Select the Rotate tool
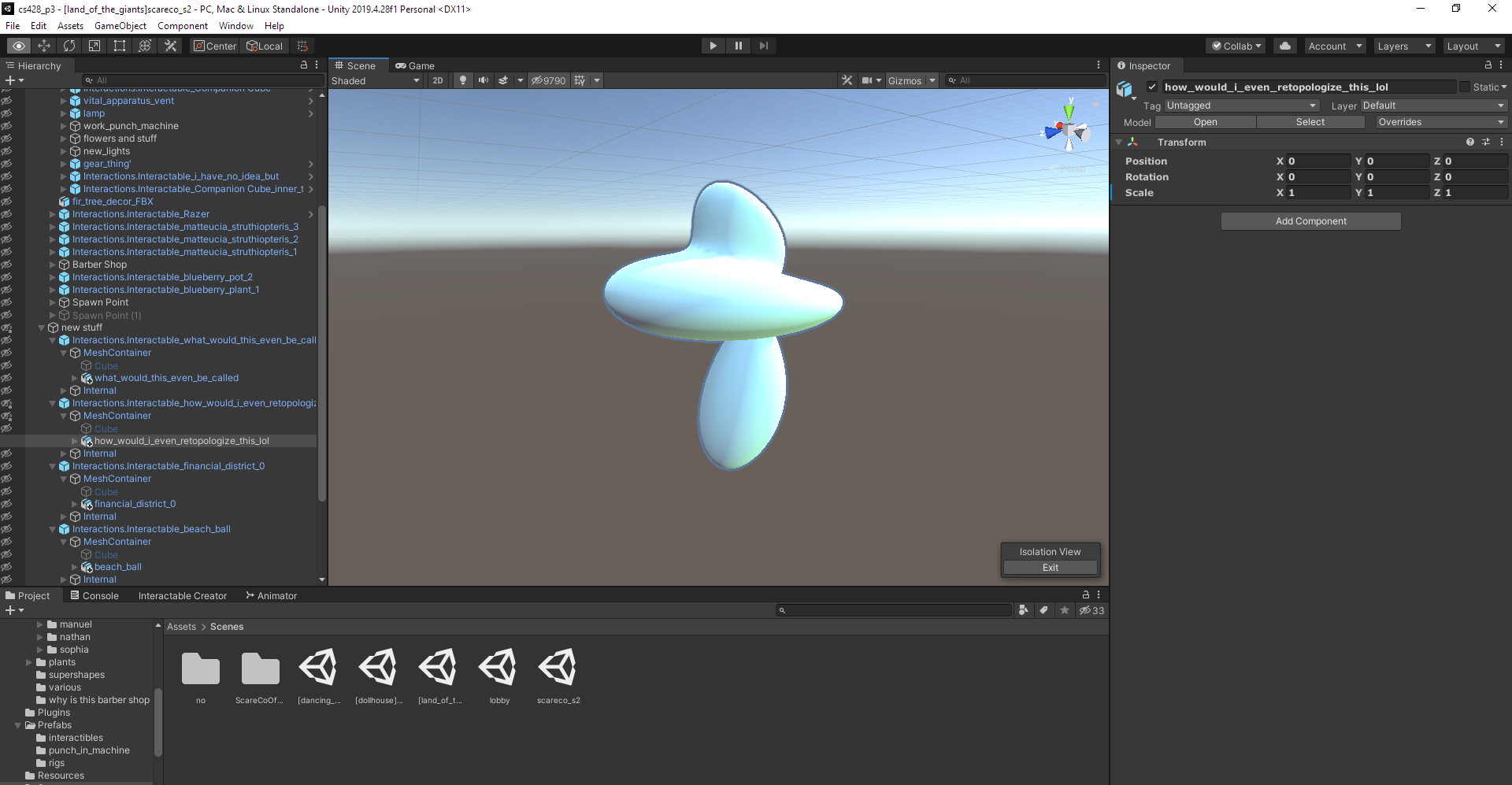This screenshot has height=785, width=1512. pos(69,46)
